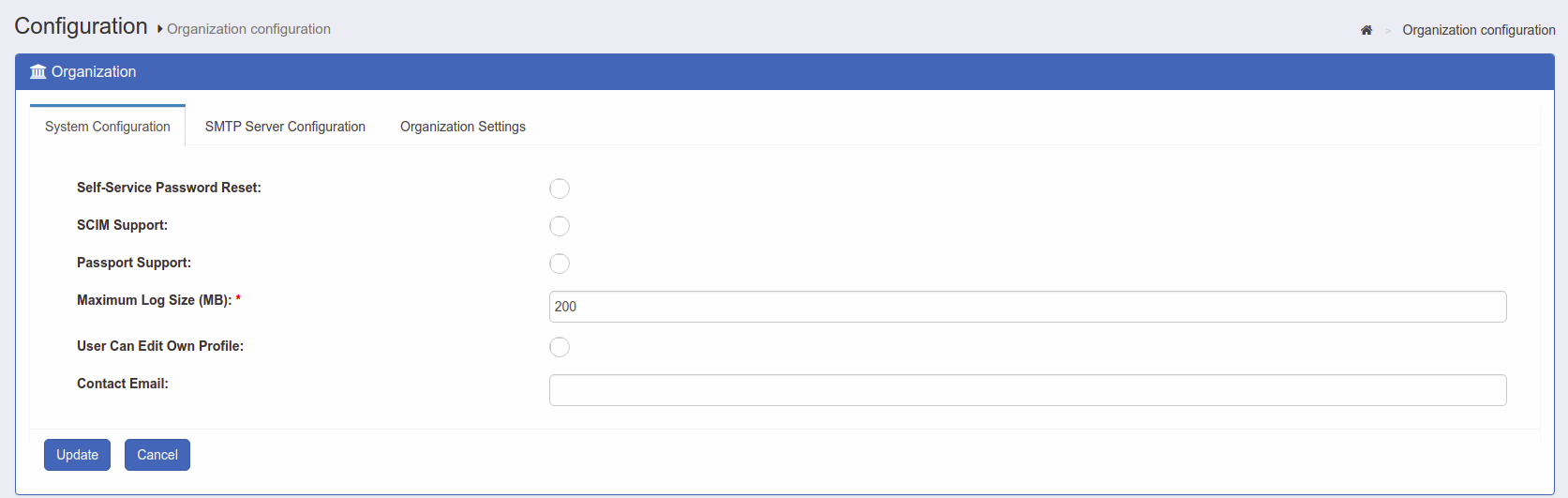The height and width of the screenshot is (498, 1568).
Task: Click the Organization panel header title
Action: pos(94,72)
